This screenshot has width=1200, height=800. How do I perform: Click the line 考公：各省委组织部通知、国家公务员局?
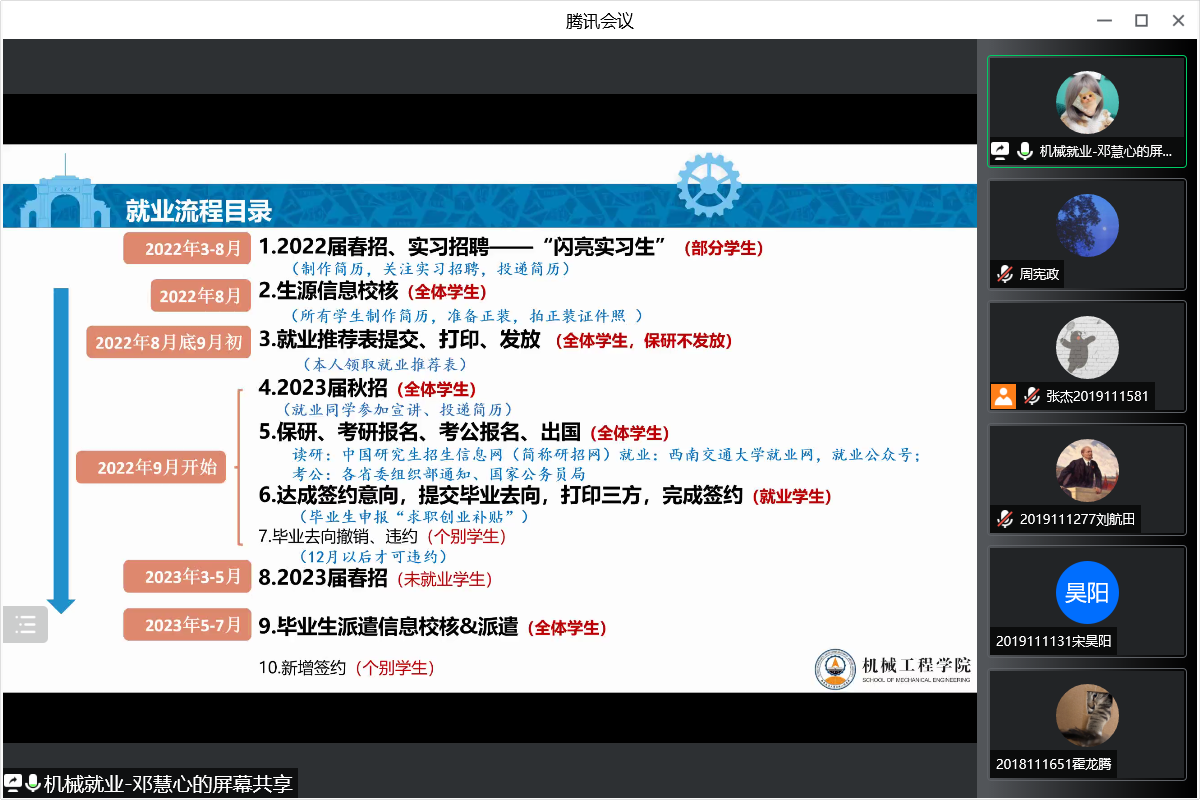pos(439,473)
